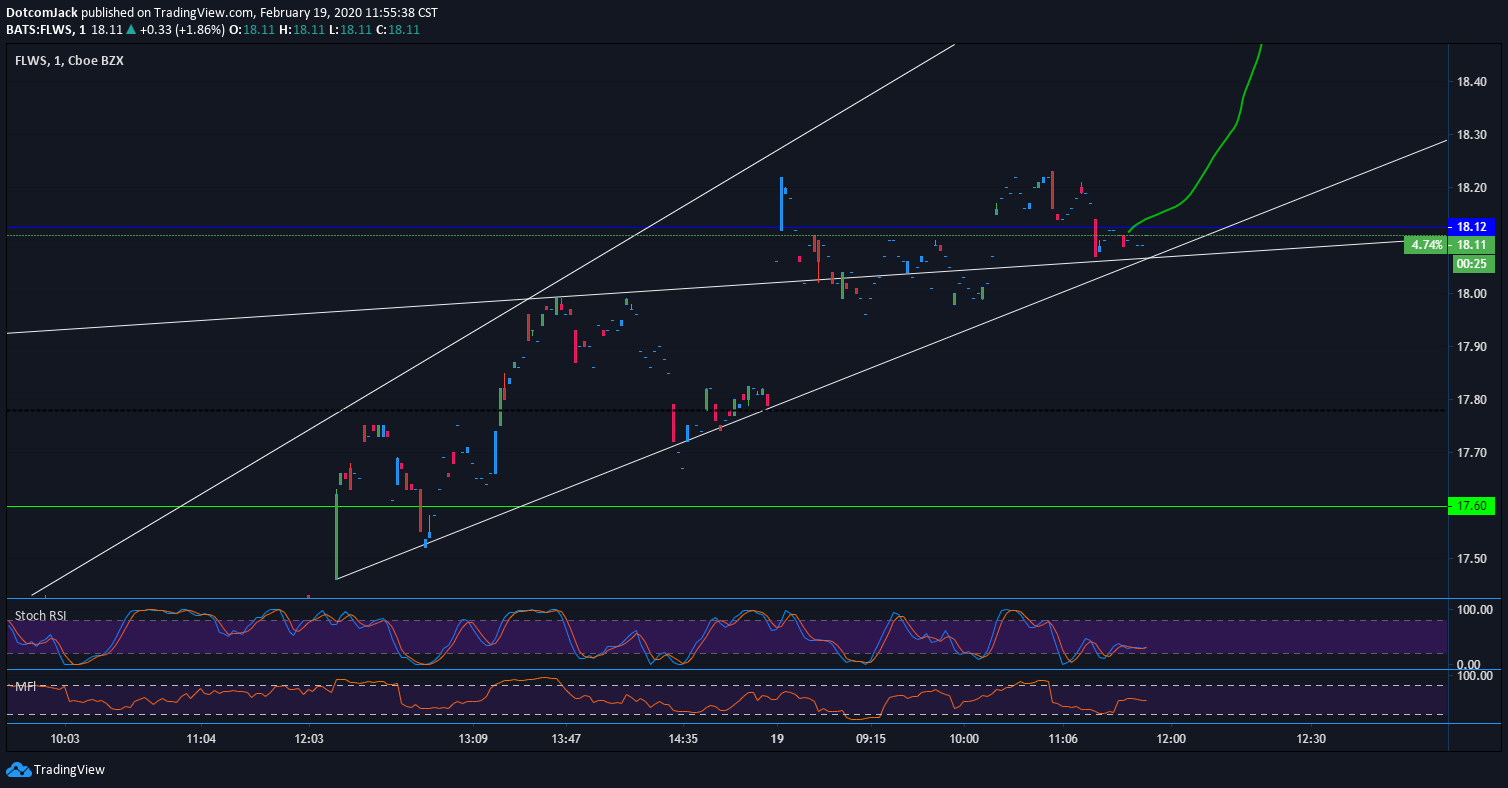Click the TradingView cloud logo icon

click(18, 770)
